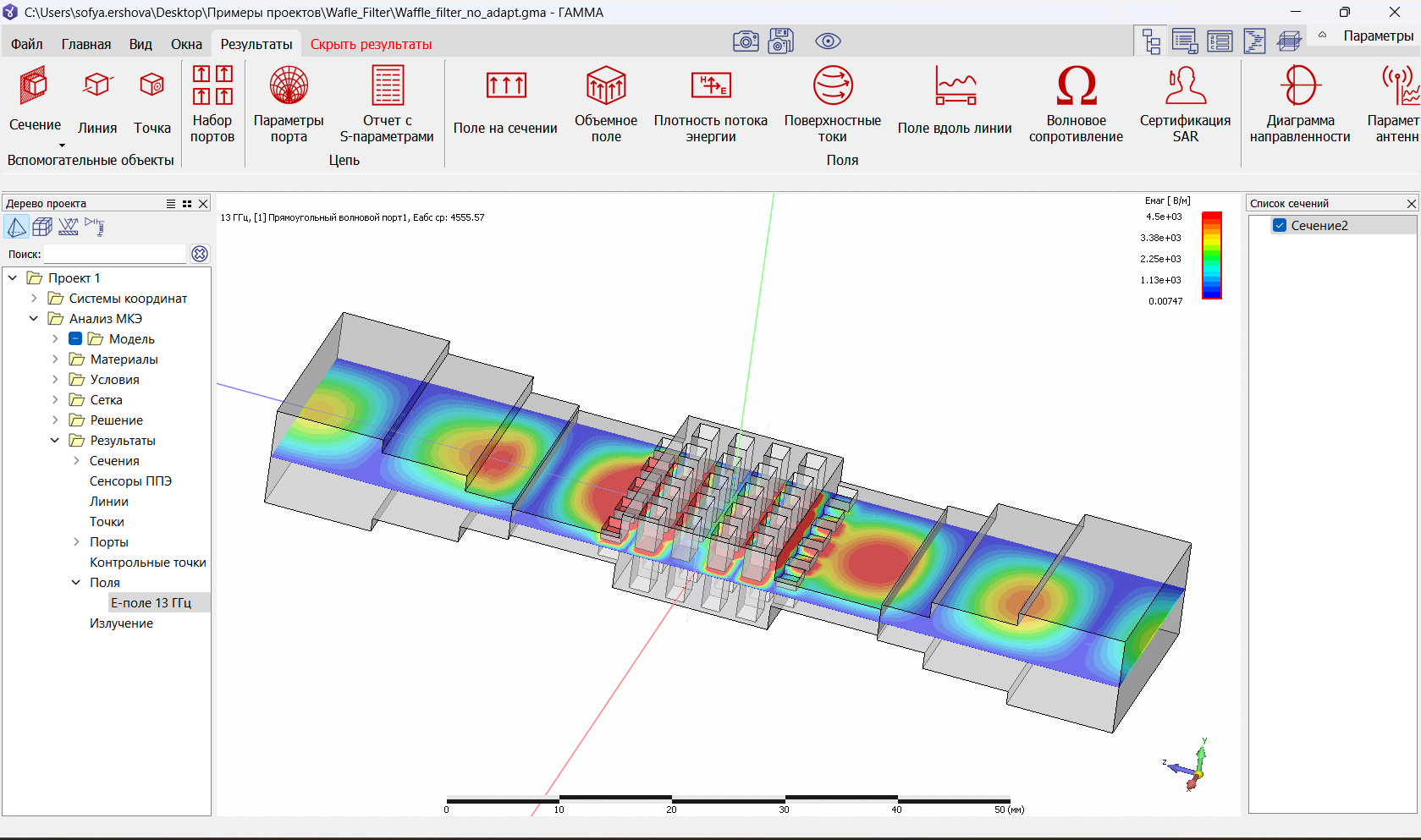Image resolution: width=1421 pixels, height=840 pixels.
Task: Collapse the Поля tree node
Action: (x=76, y=583)
